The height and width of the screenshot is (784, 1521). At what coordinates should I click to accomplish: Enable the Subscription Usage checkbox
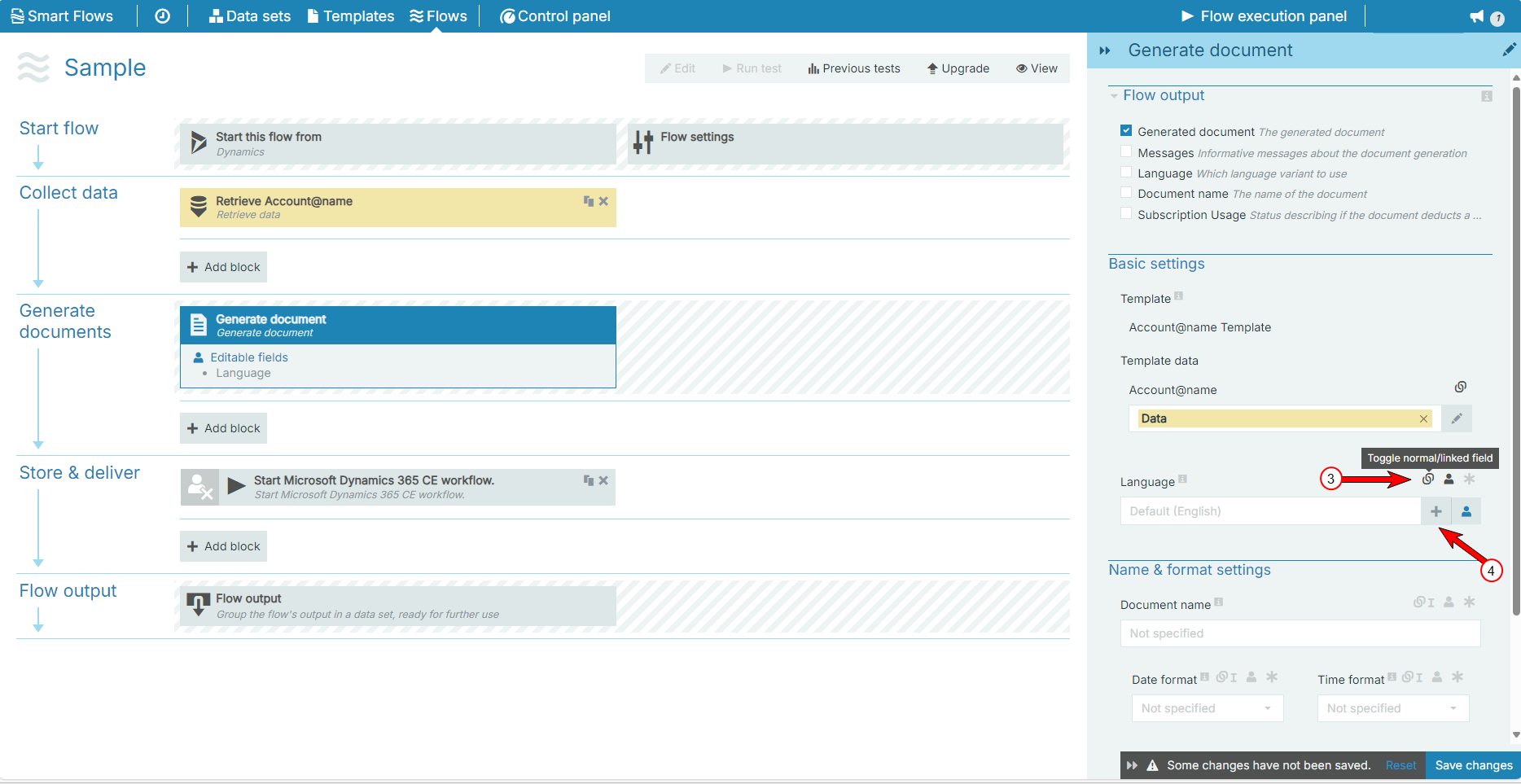coord(1126,213)
